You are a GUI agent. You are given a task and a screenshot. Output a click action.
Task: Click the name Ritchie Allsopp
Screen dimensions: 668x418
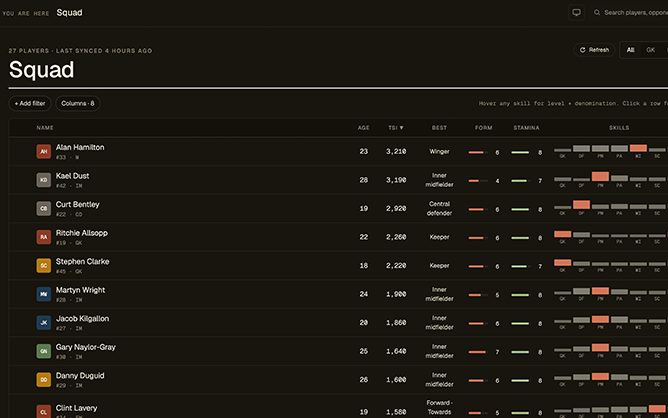pos(82,233)
